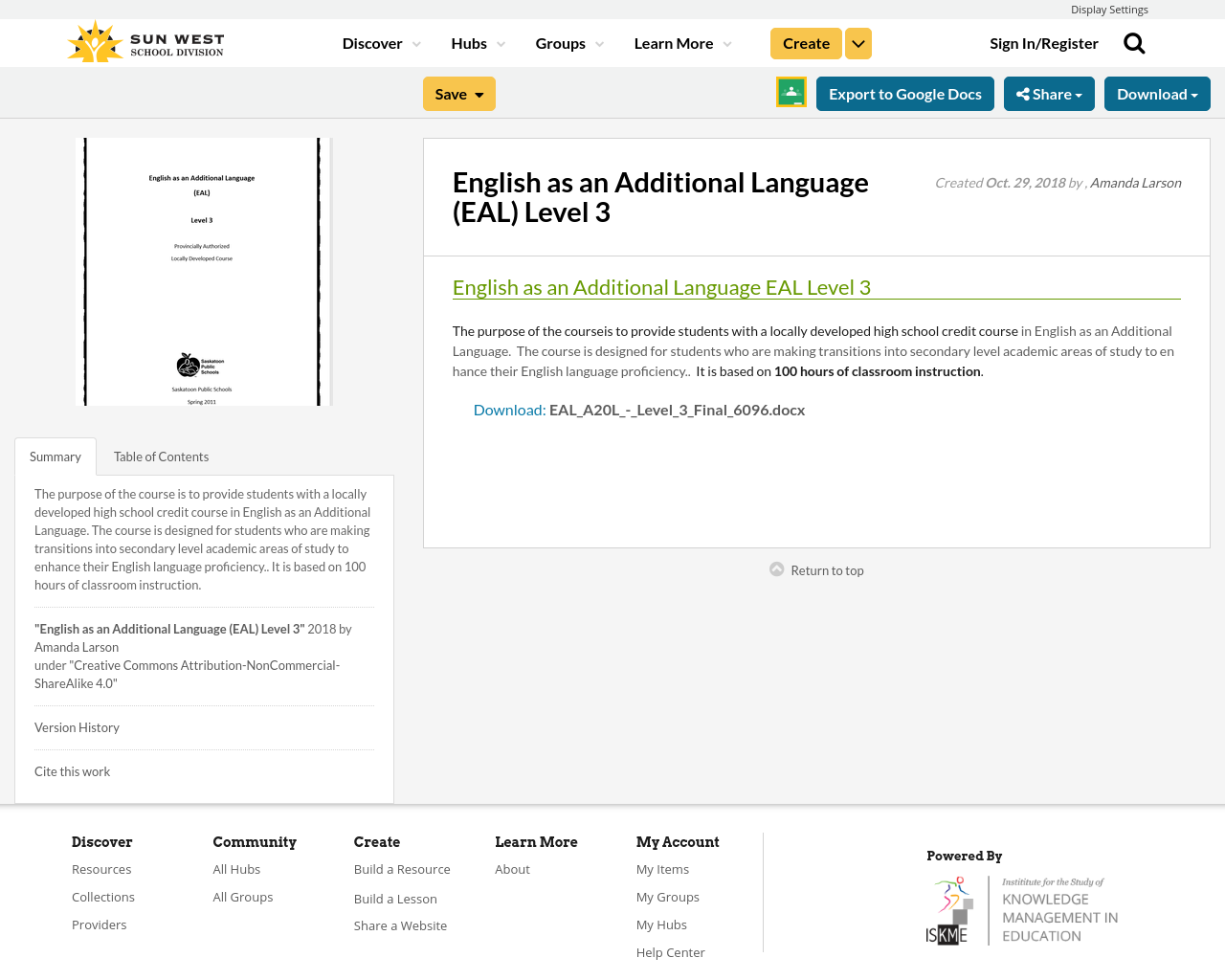1225x980 pixels.
Task: Switch to the Table of Contents tab
Action: coord(160,455)
